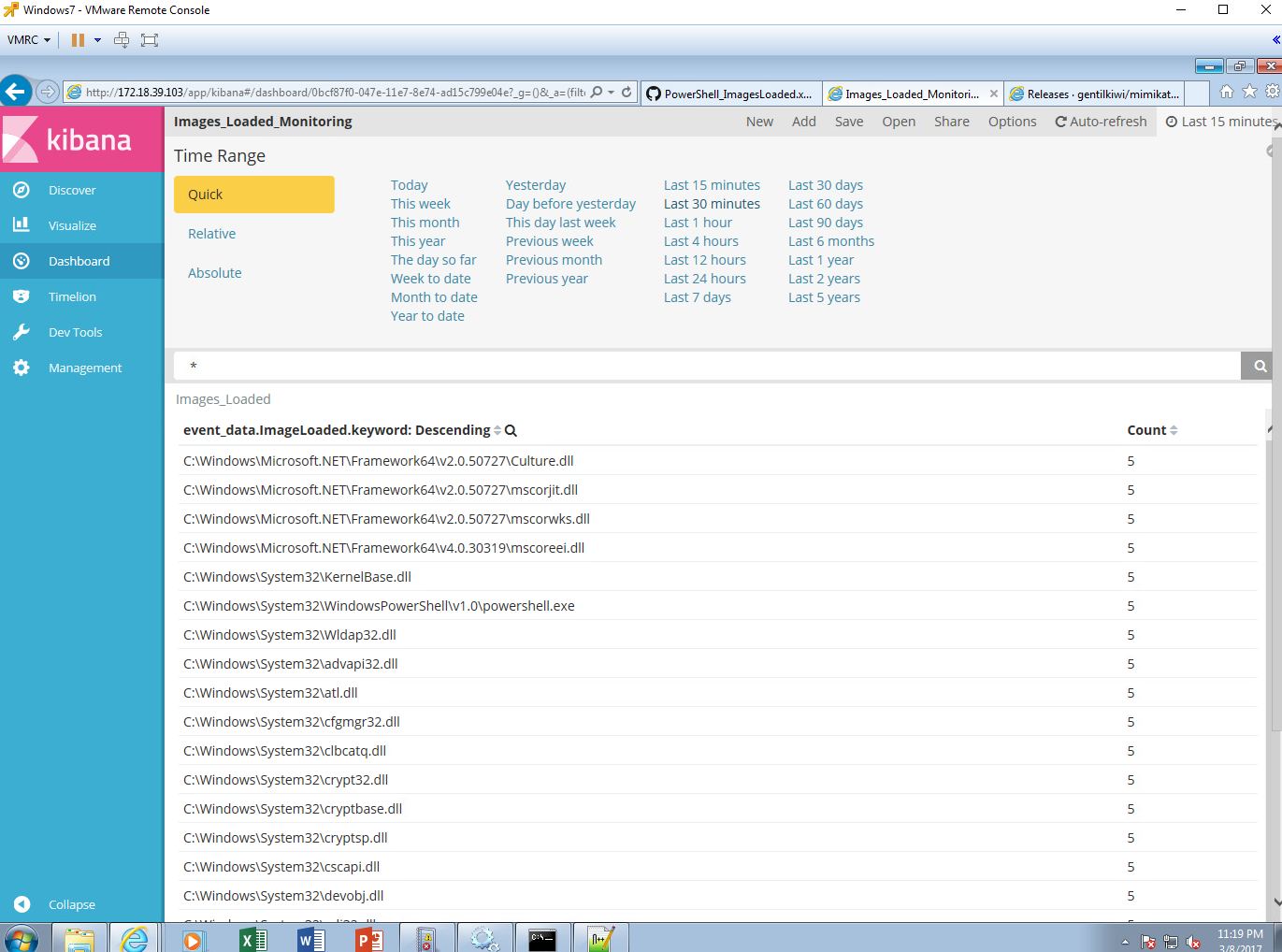The width and height of the screenshot is (1282, 952).
Task: Sort by ImageLoaded keyword column
Action: (497, 430)
